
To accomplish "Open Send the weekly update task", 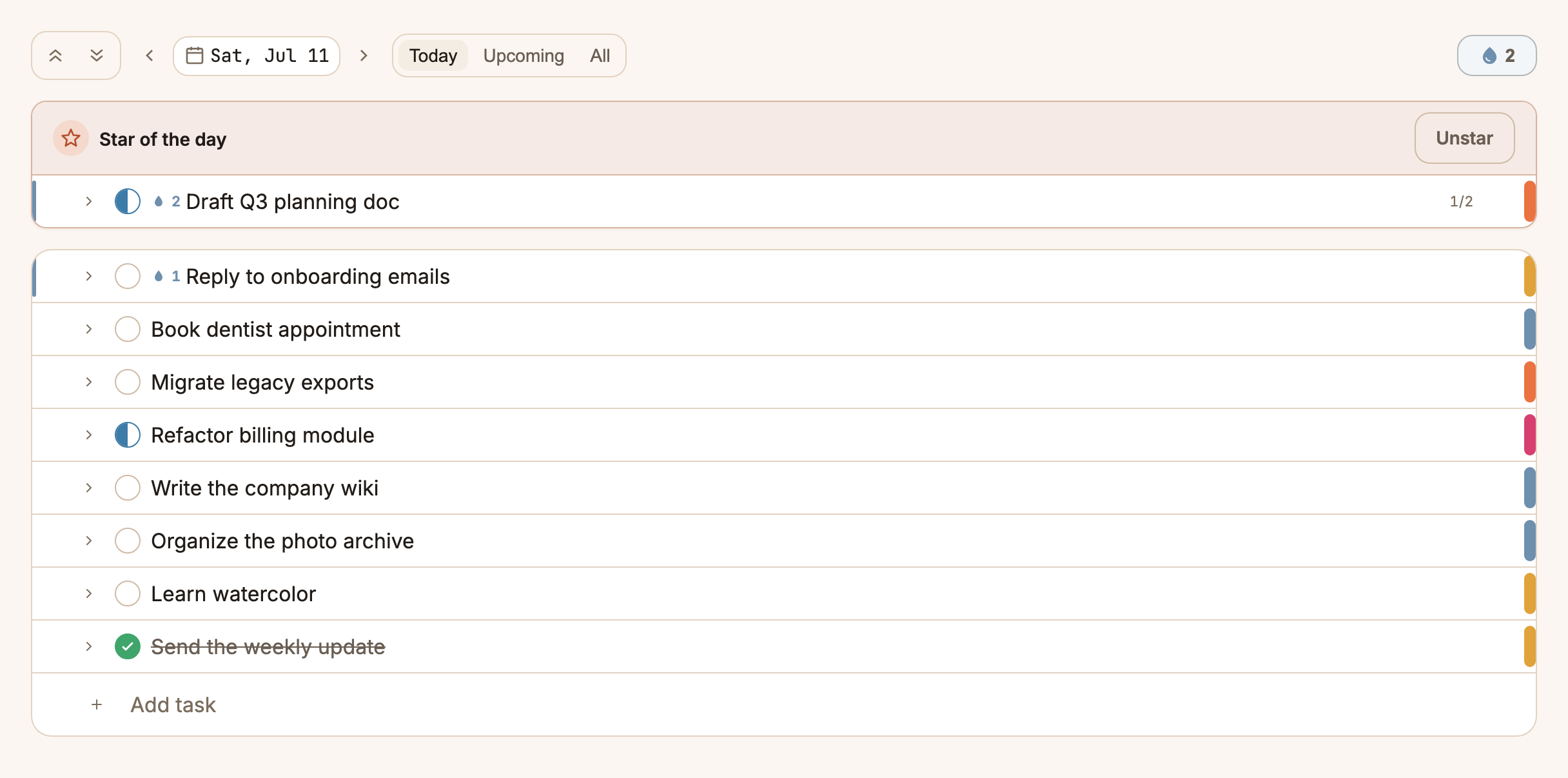I will (x=268, y=646).
